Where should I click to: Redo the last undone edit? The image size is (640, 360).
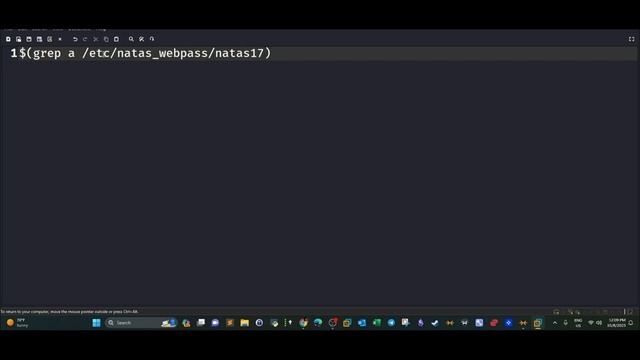click(85, 39)
